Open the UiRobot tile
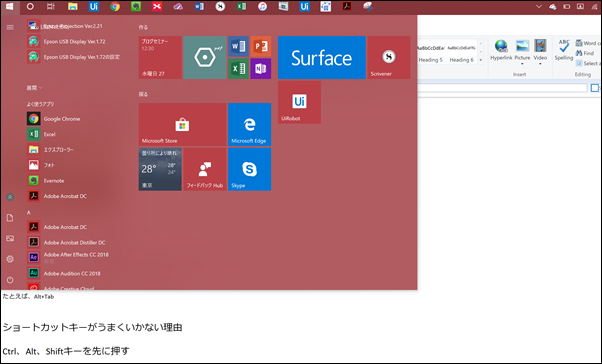Viewport: 602px width, 364px height. (299, 102)
